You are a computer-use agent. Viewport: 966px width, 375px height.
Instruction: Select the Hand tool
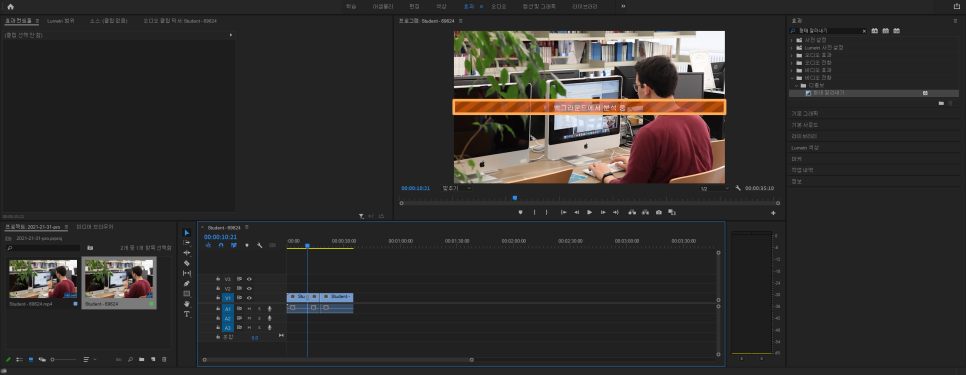(x=187, y=304)
